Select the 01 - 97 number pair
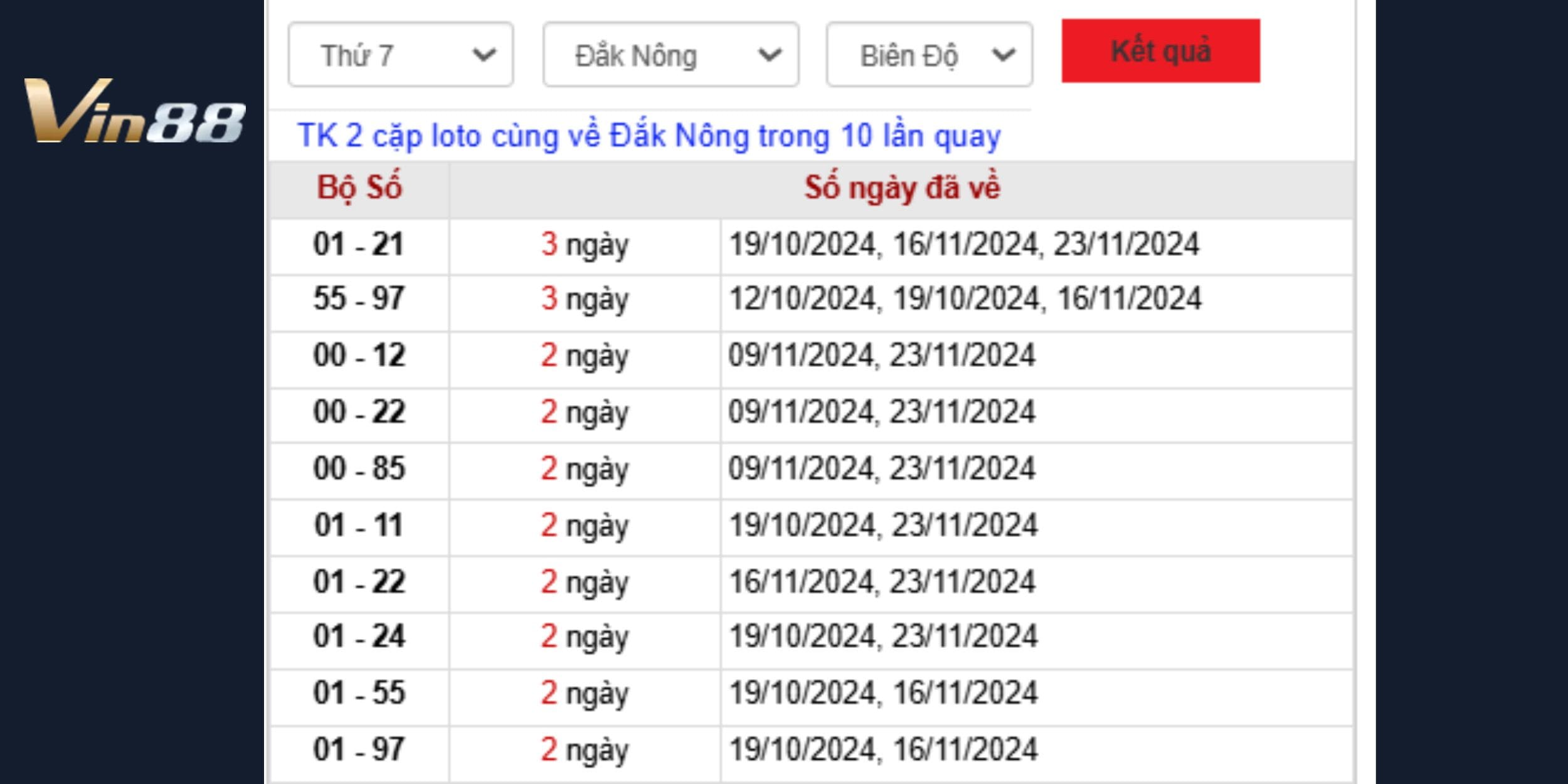 tap(359, 749)
